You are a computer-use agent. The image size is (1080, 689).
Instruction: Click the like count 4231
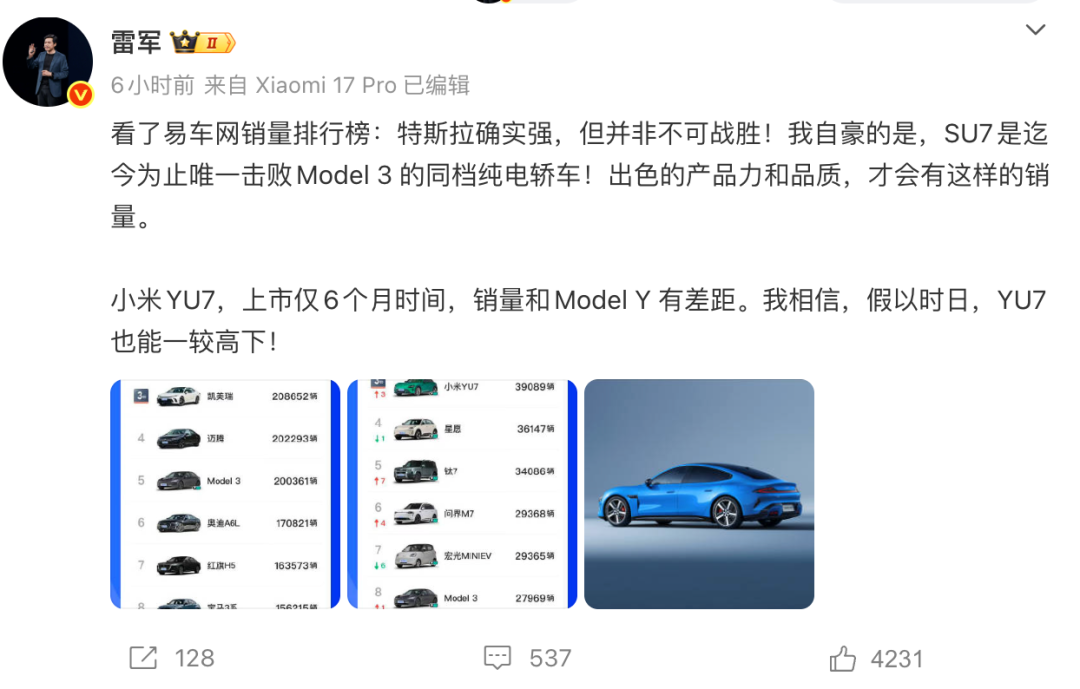click(896, 659)
